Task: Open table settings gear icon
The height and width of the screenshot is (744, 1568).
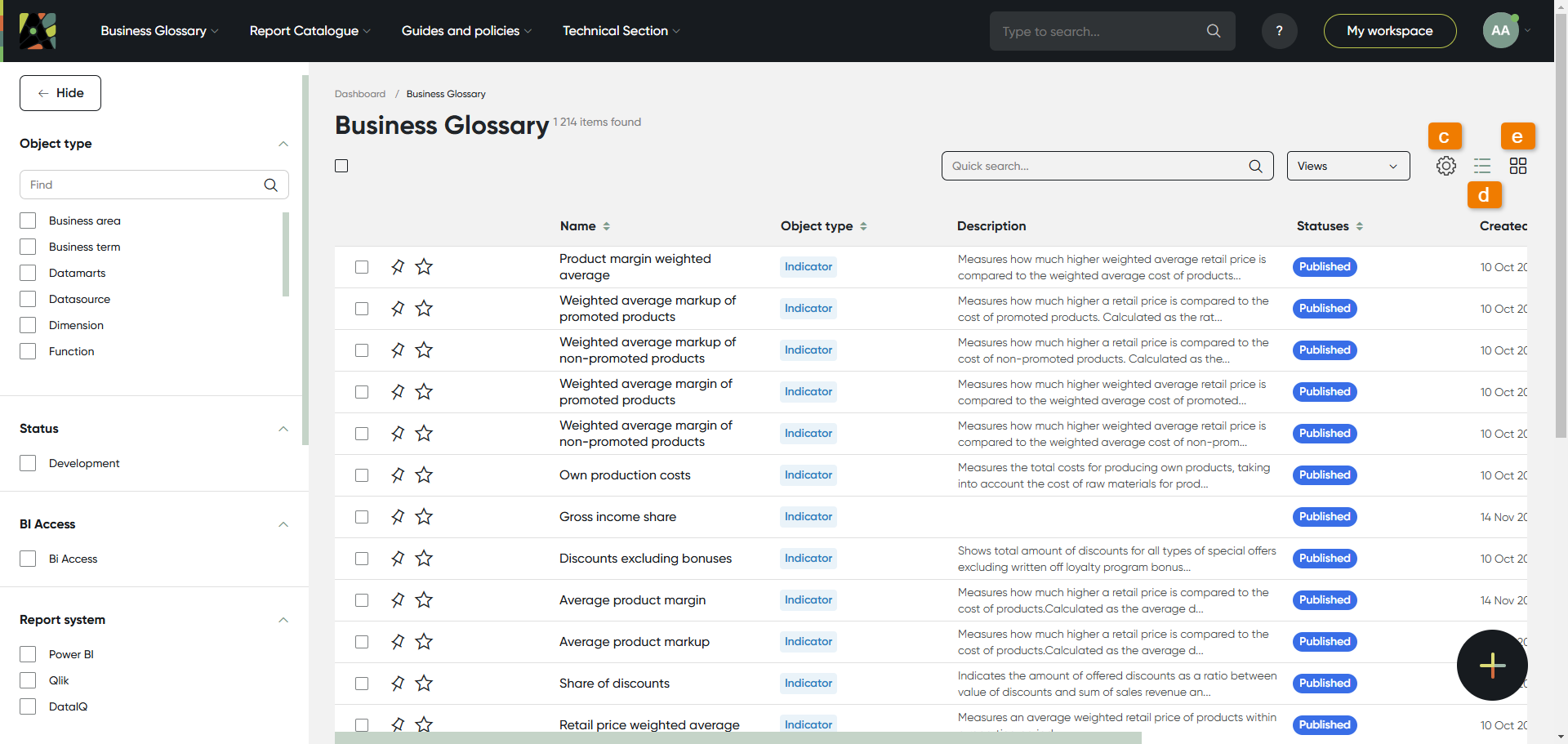Action: coord(1445,166)
